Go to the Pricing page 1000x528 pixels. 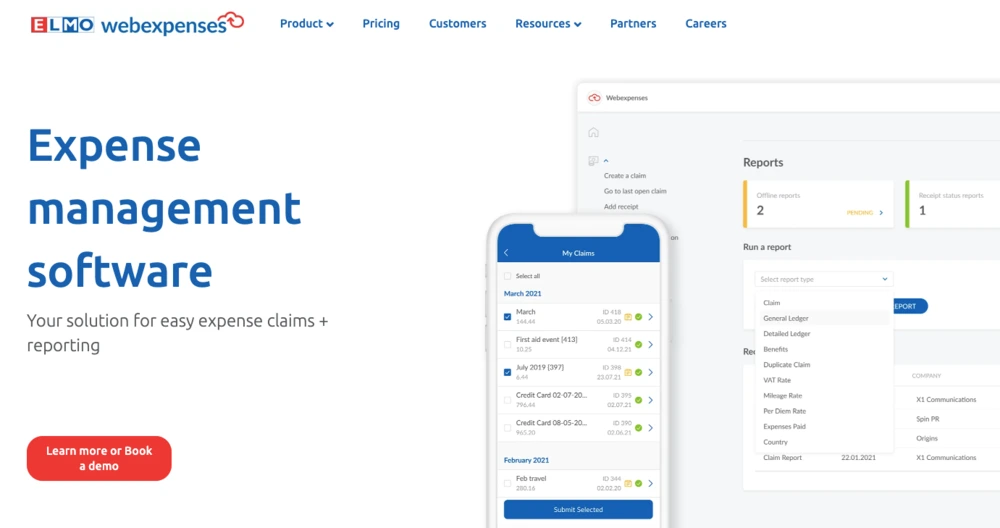tap(381, 24)
